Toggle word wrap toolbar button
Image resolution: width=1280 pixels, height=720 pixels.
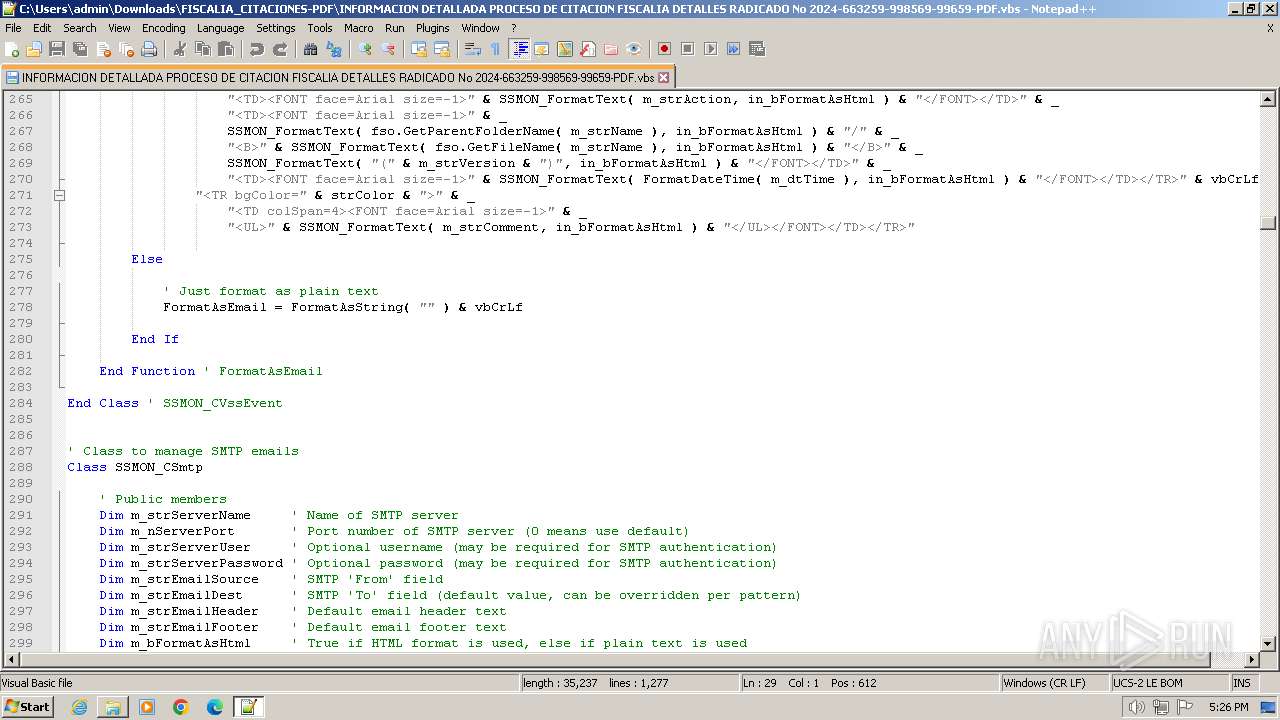473,49
